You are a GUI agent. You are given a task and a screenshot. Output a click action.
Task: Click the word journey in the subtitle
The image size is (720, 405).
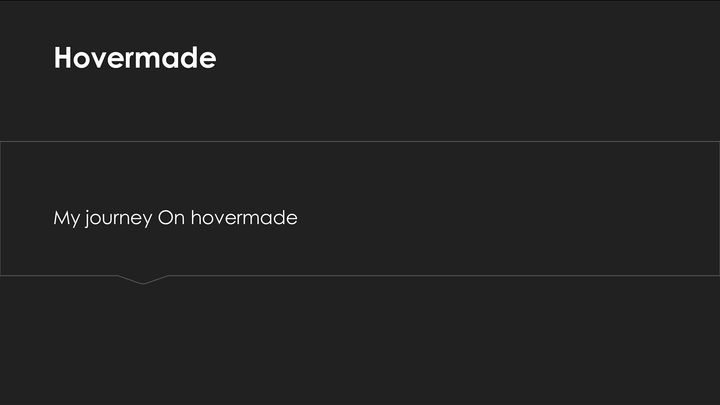(x=118, y=218)
